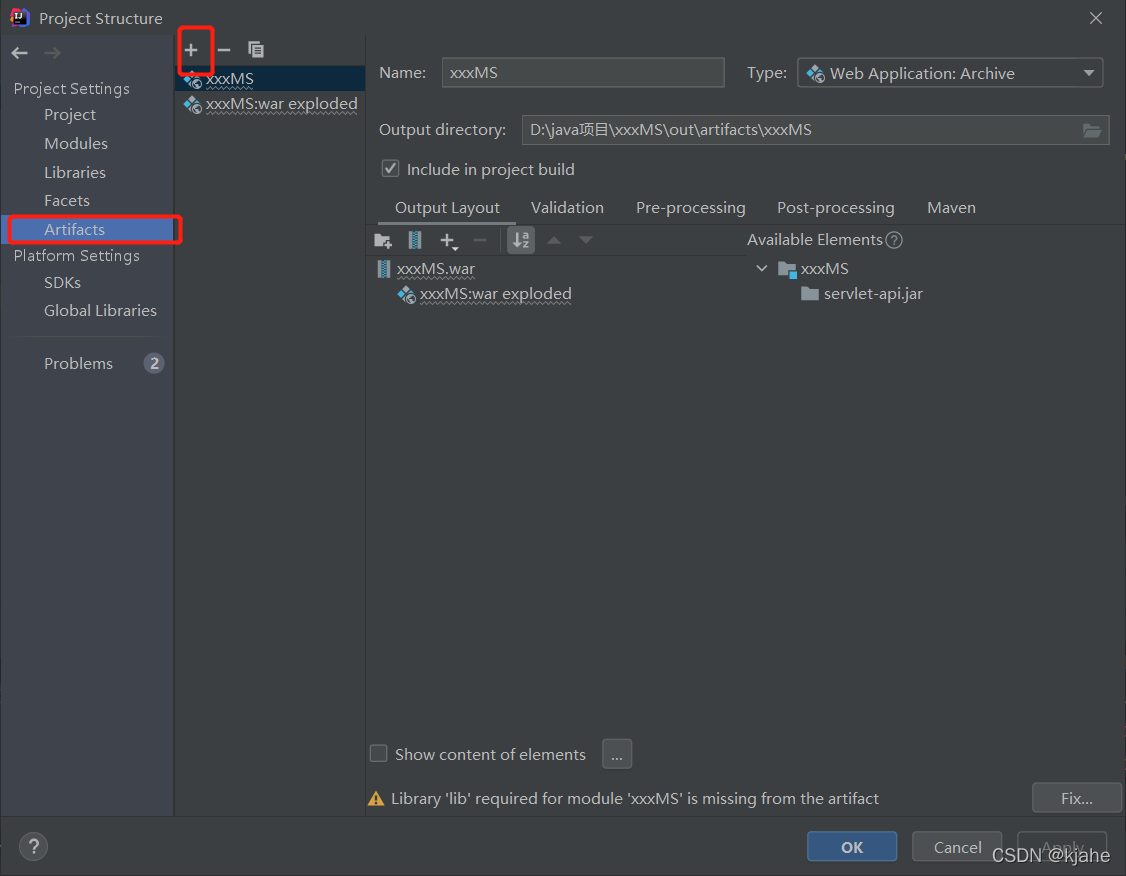Click the xxxMS module folder icon in Available Elements

point(788,269)
